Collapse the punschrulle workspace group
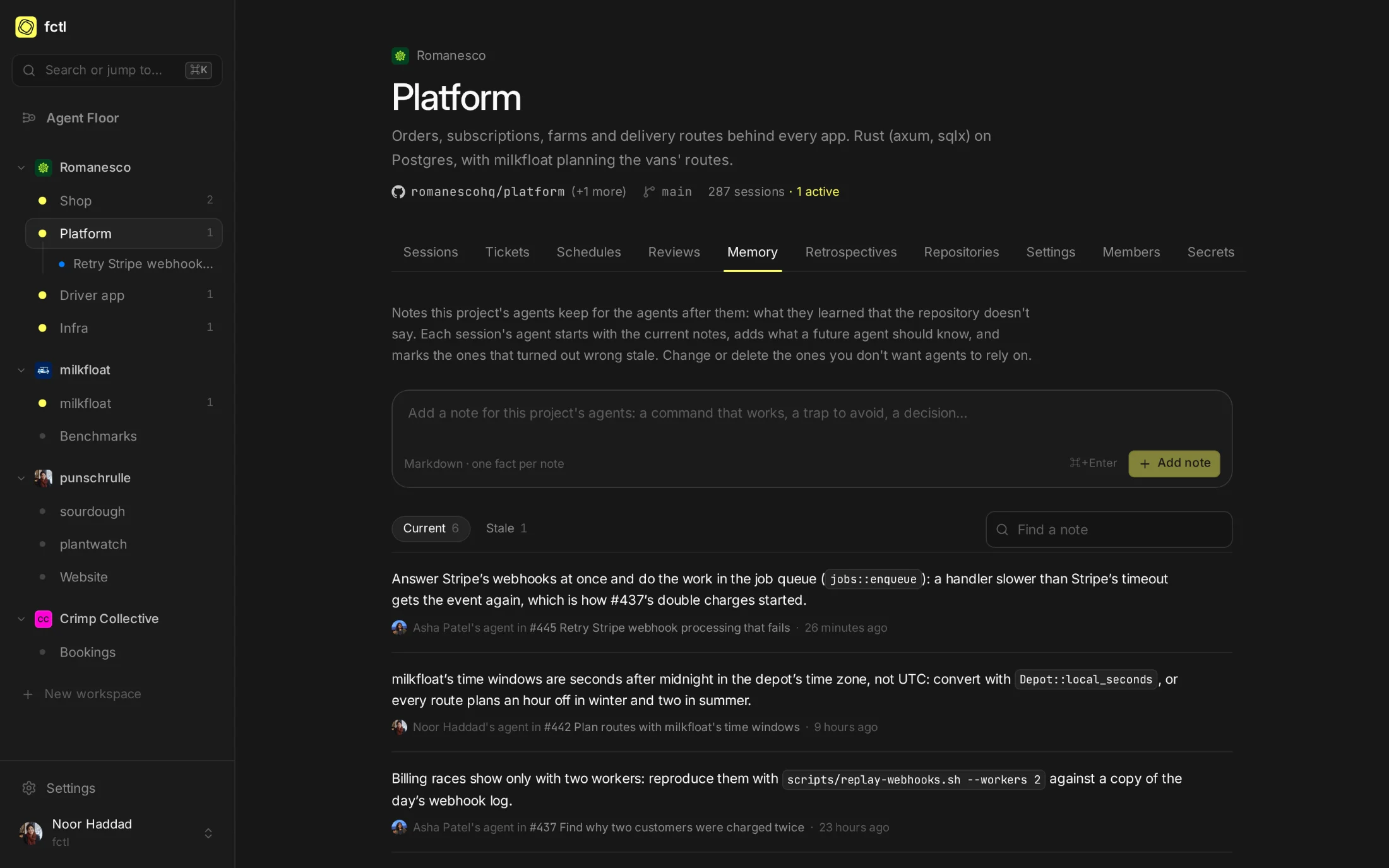Image resolution: width=1389 pixels, height=868 pixels. [x=21, y=479]
